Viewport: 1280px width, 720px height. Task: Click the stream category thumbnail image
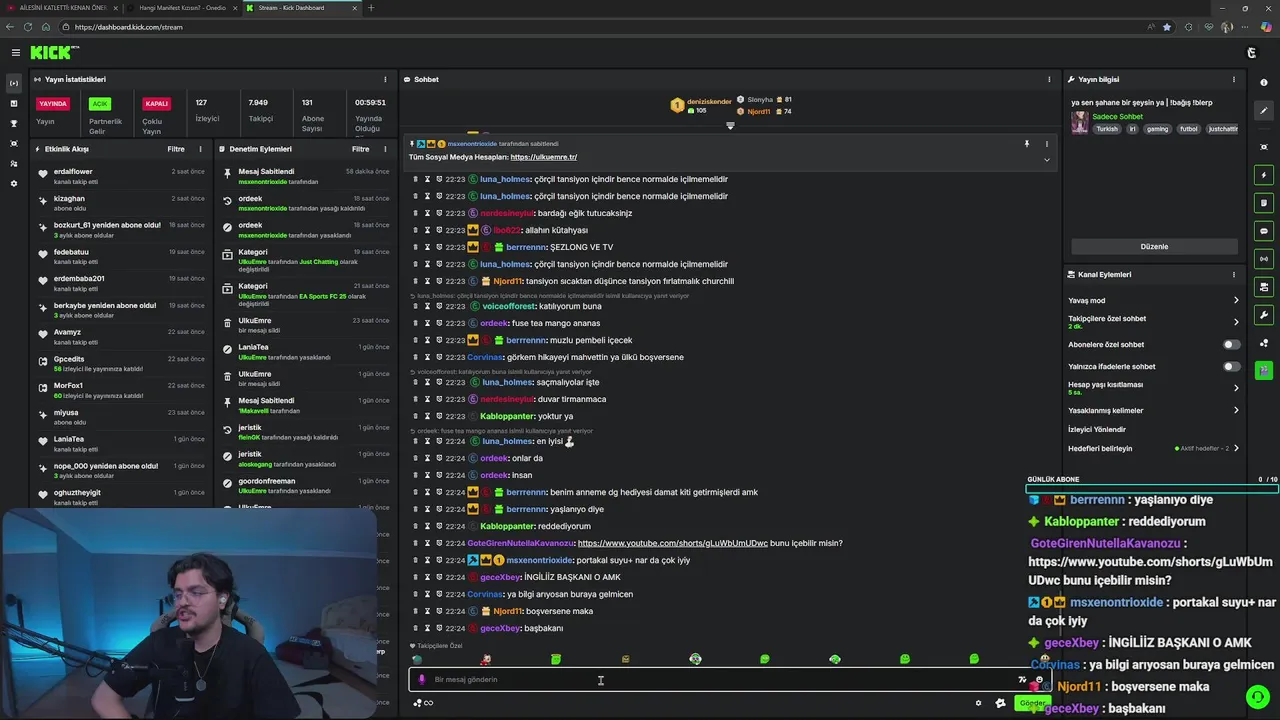[1080, 123]
